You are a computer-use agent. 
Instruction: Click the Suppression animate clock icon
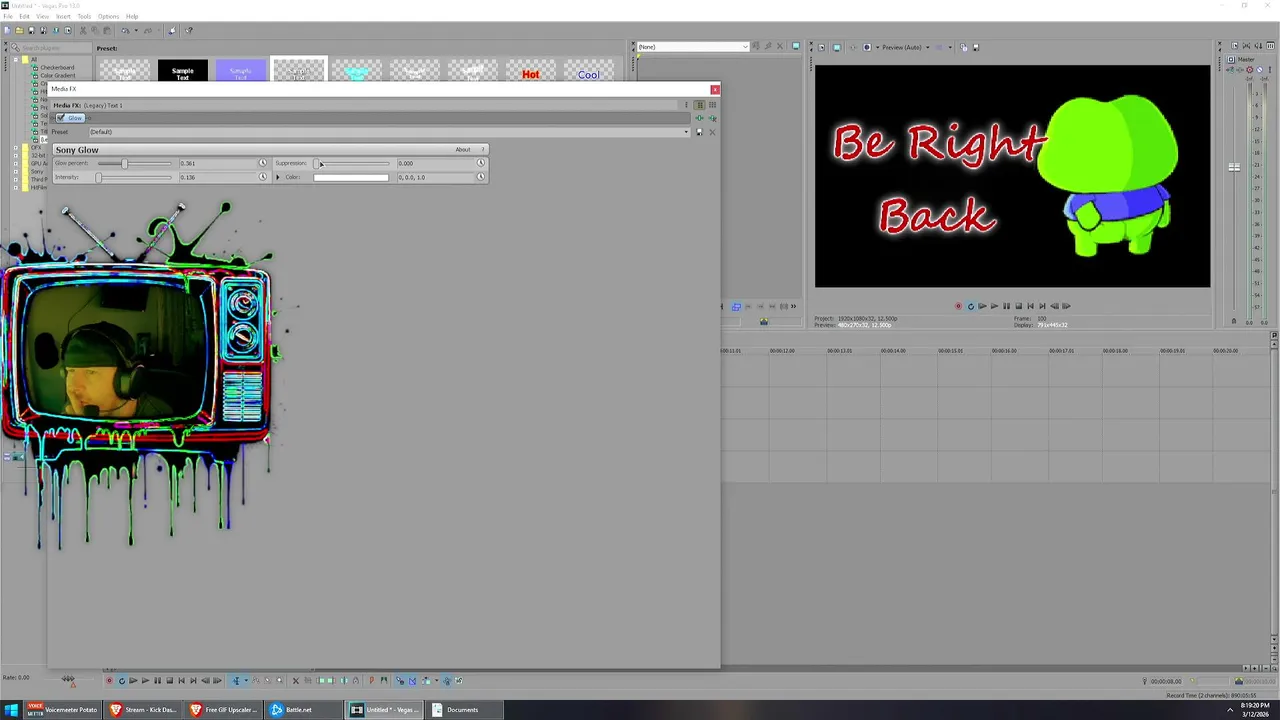(x=481, y=163)
